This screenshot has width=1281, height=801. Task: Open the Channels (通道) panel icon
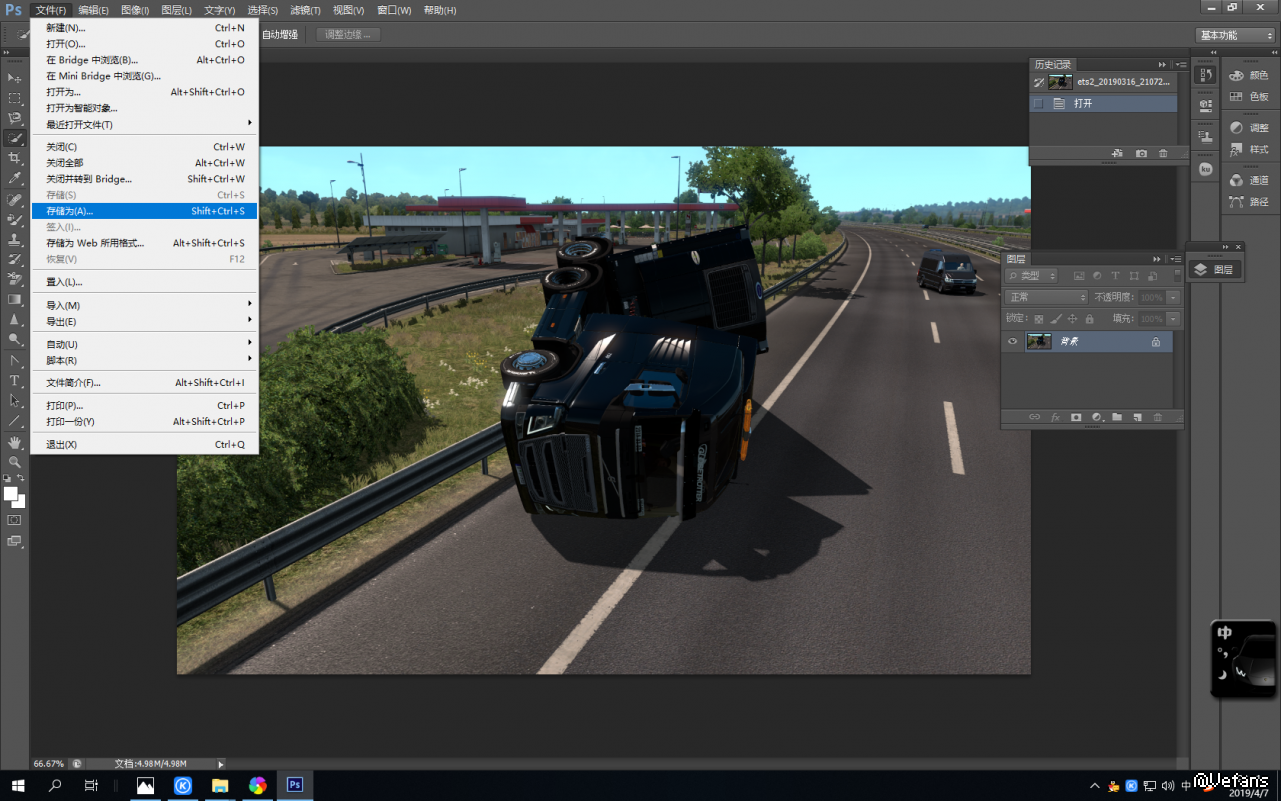(1248, 181)
